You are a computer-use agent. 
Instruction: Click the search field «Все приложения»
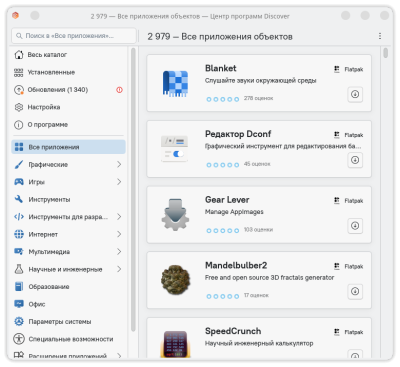click(74, 36)
